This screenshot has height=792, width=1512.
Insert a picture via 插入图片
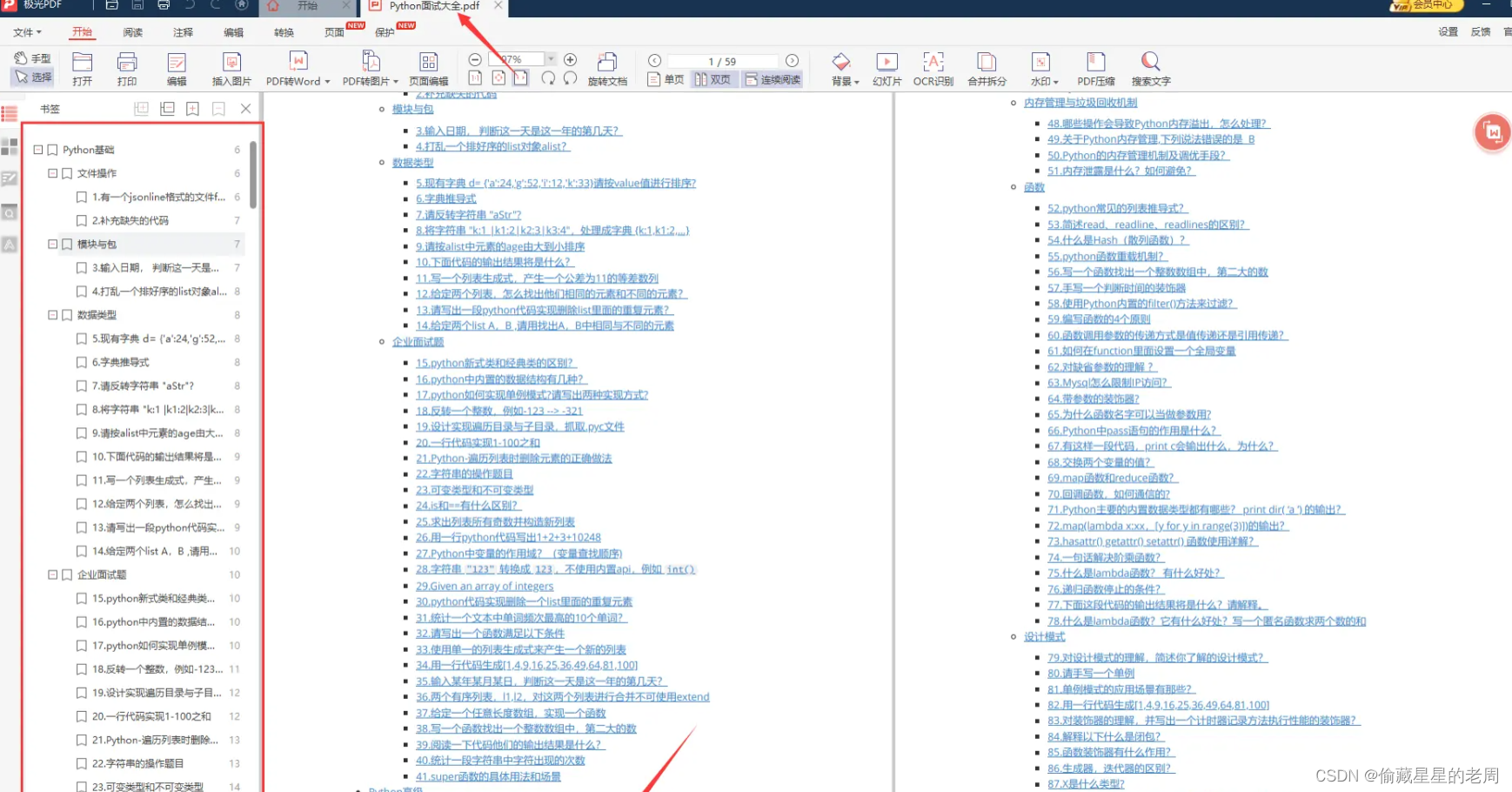[231, 69]
